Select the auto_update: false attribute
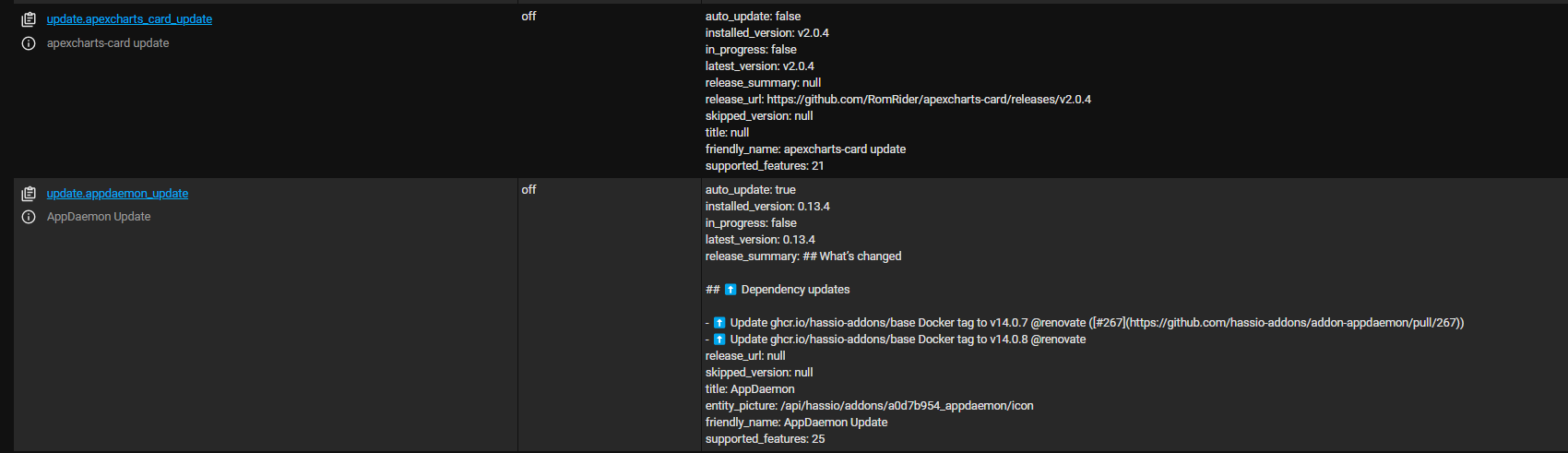The height and width of the screenshot is (453, 1568). tap(753, 17)
